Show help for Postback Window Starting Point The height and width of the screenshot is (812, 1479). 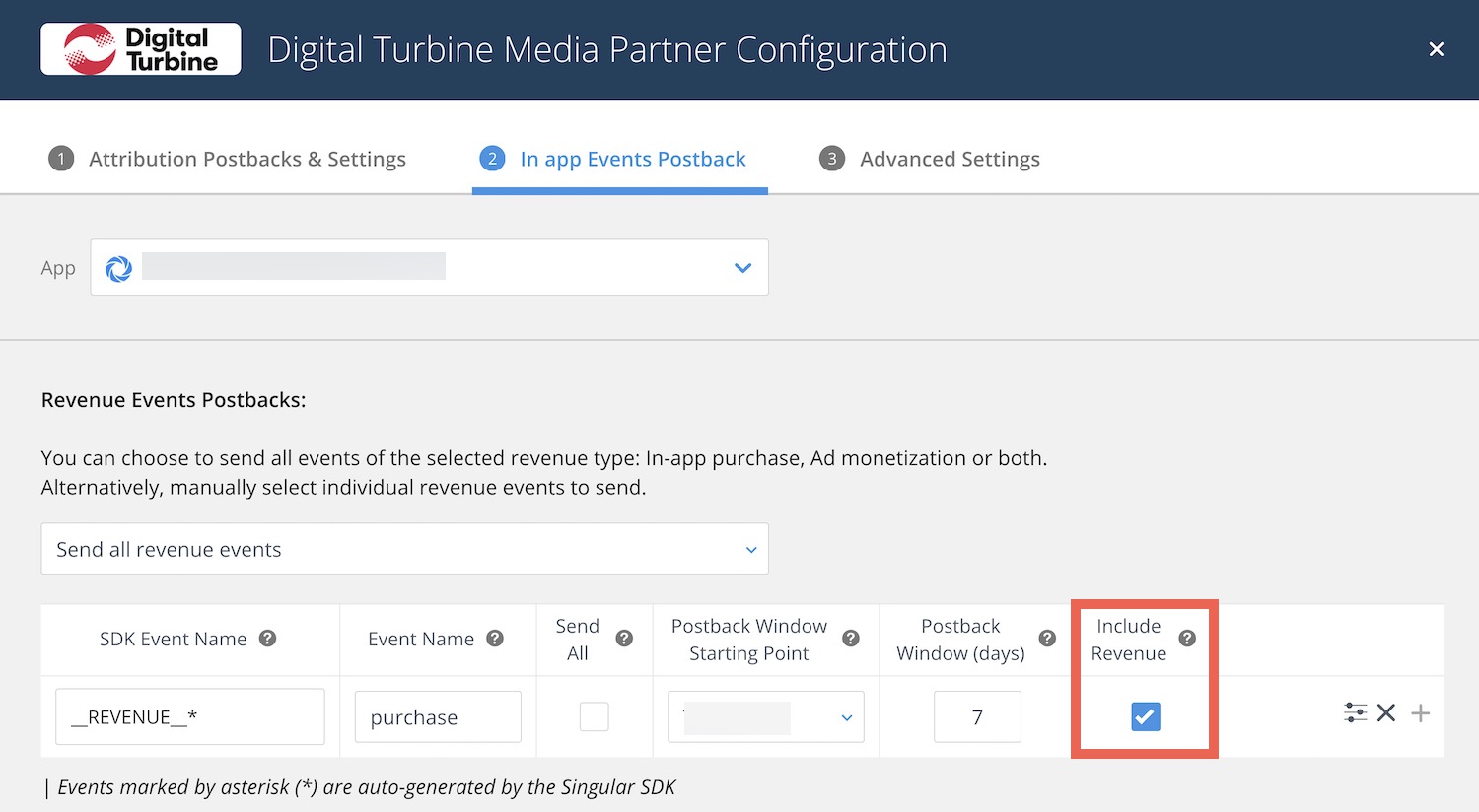851,639
